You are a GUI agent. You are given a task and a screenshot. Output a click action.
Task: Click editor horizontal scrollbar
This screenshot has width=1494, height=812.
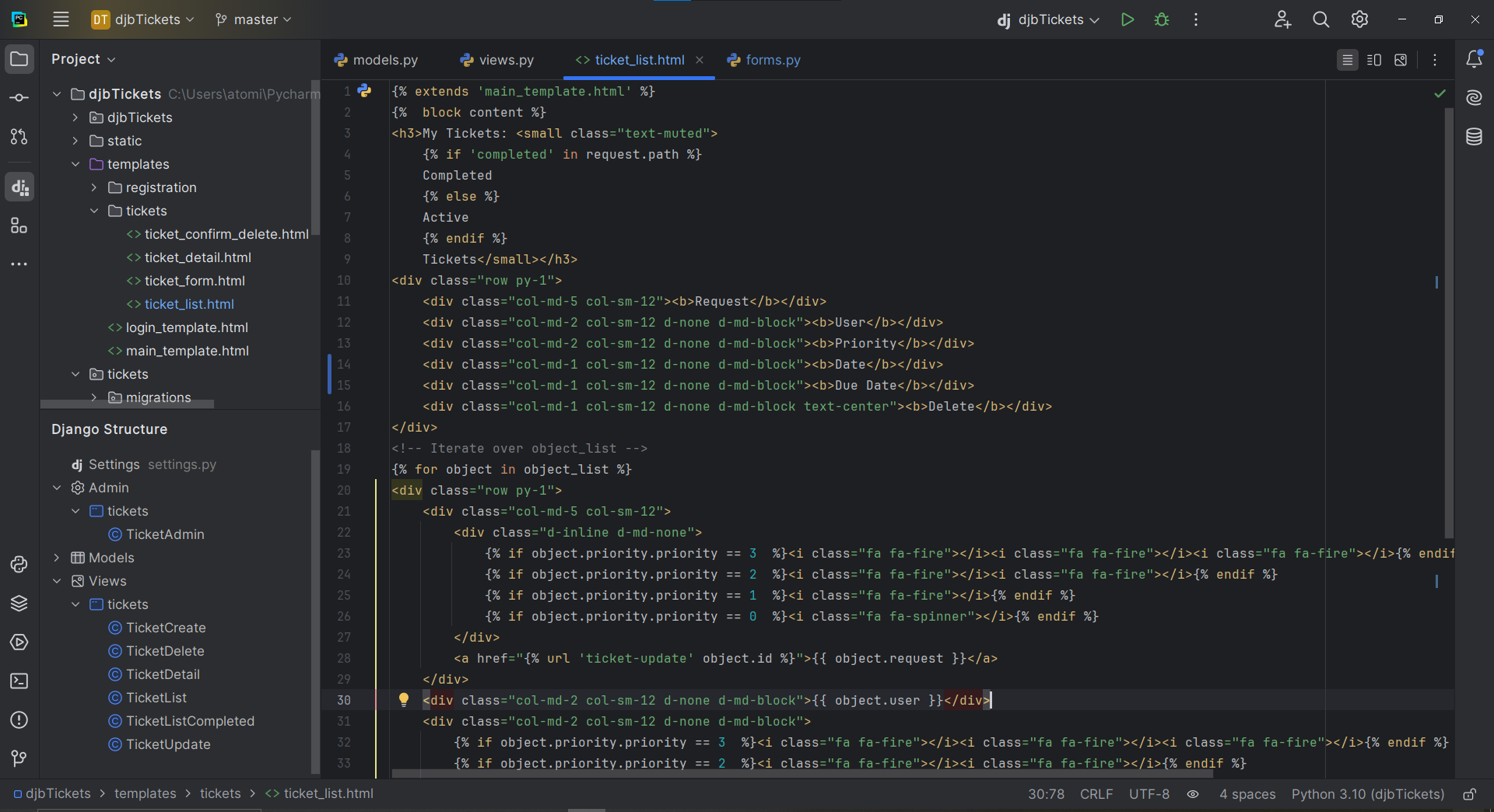tap(802, 774)
